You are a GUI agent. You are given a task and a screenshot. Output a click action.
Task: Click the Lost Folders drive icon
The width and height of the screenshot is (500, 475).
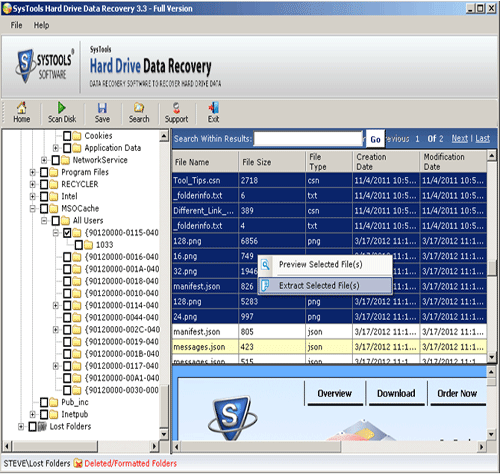click(x=42, y=426)
